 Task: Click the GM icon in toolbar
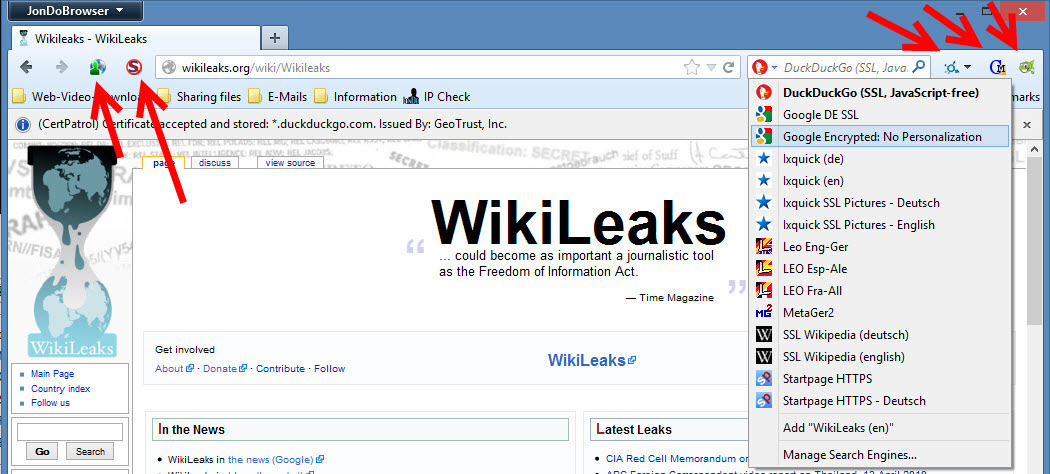click(998, 67)
